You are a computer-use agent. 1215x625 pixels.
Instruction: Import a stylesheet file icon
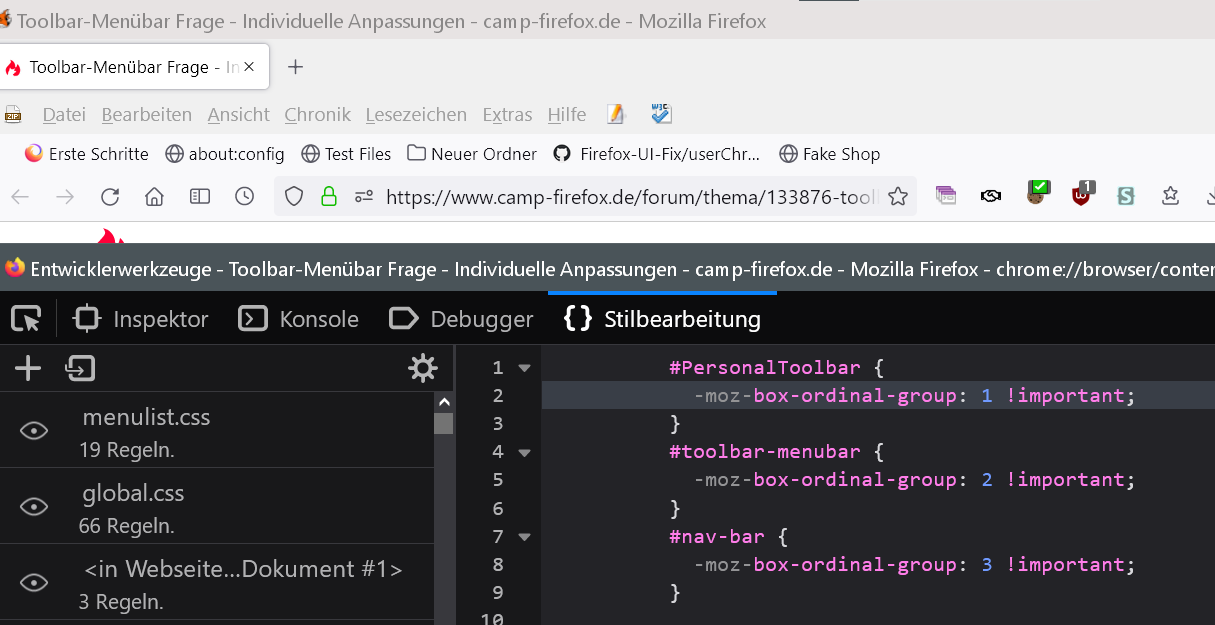[80, 369]
